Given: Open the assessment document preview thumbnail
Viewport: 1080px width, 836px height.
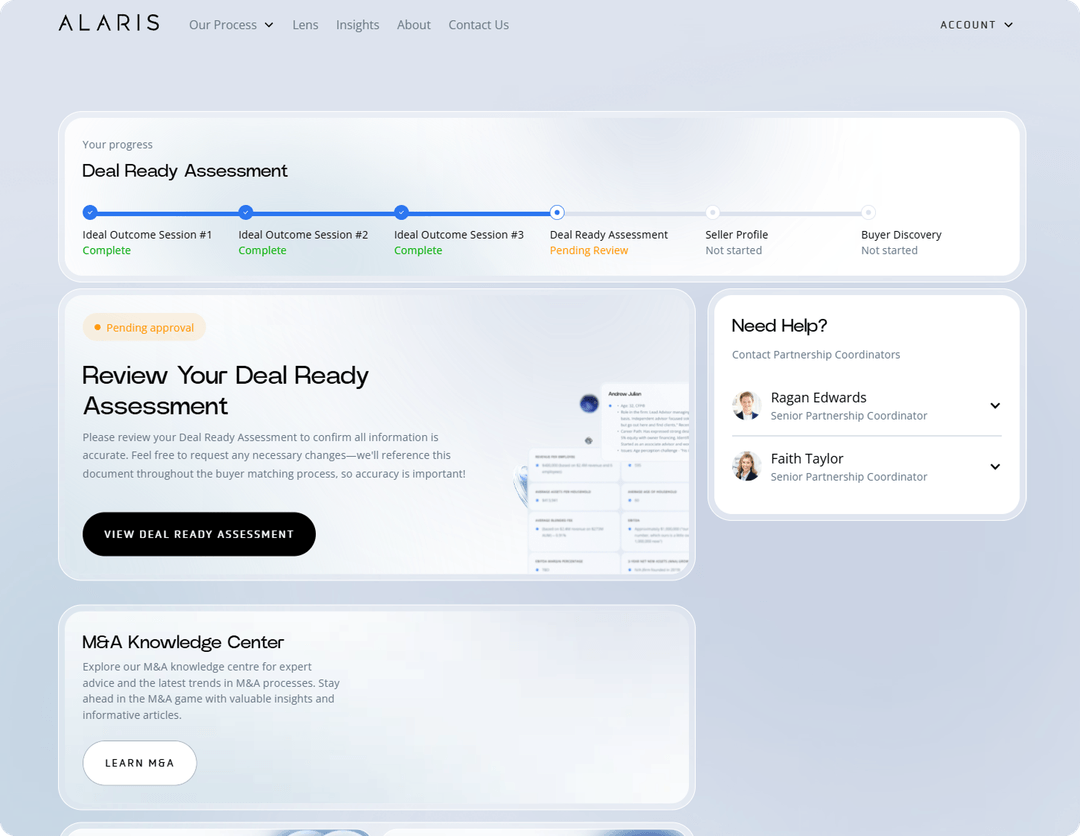Looking at the screenshot, I should 601,477.
